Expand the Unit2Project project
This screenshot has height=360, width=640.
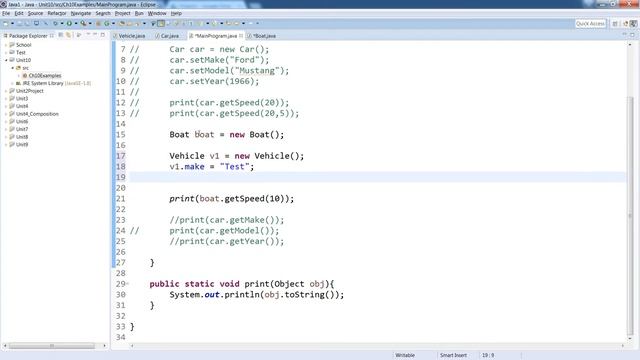(6, 91)
